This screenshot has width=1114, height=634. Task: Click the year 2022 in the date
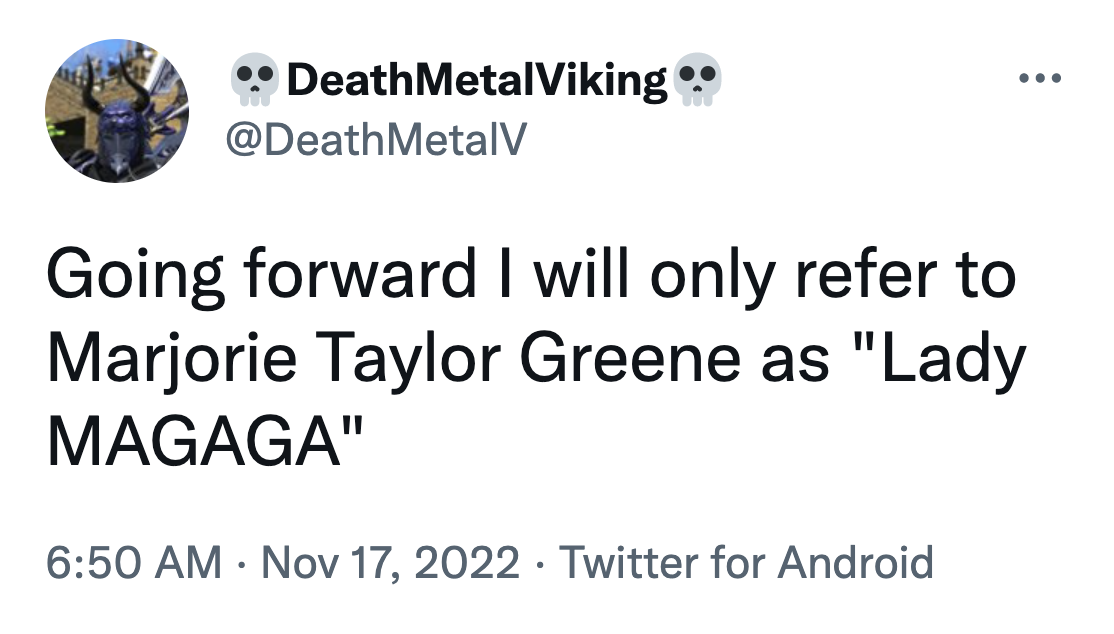(x=472, y=563)
